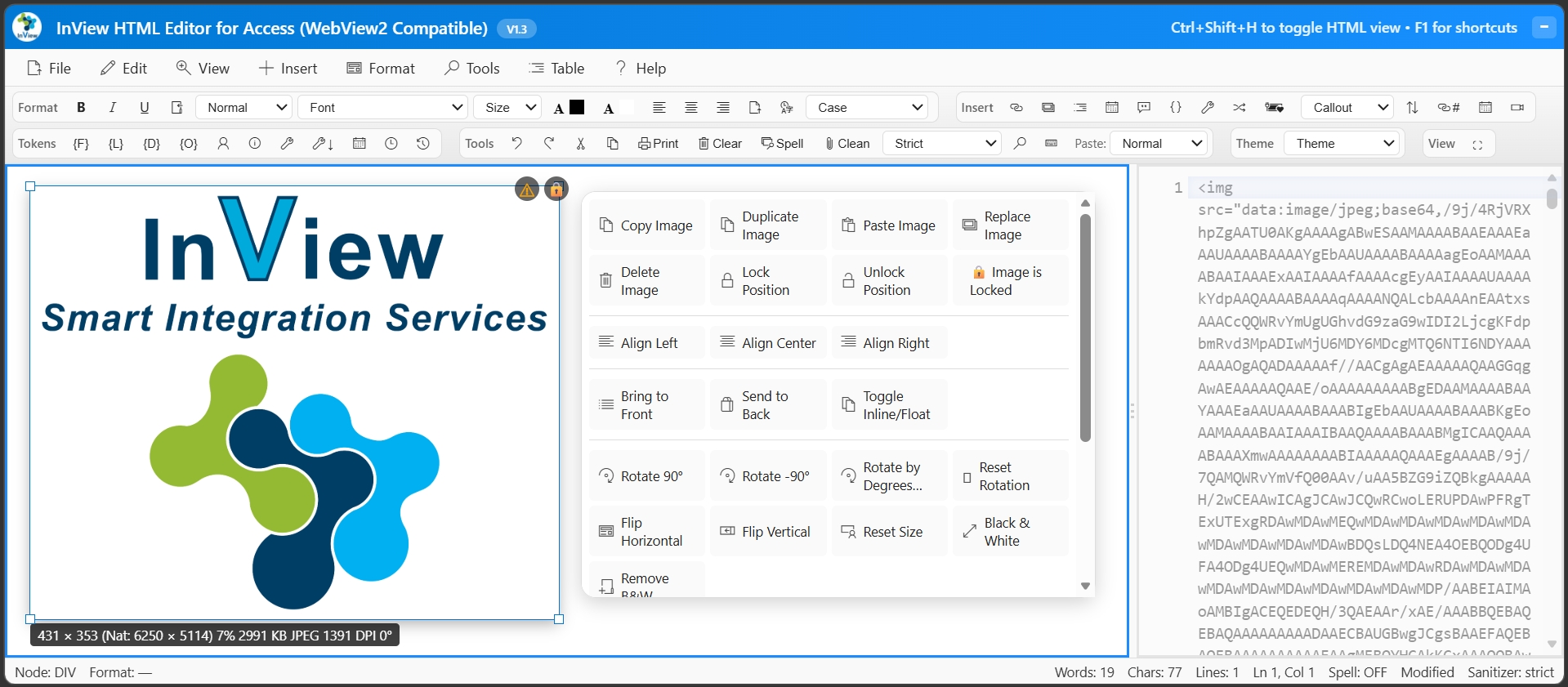Viewport: 1568px width, 687px height.
Task: Toggle italic formatting
Action: (x=113, y=108)
